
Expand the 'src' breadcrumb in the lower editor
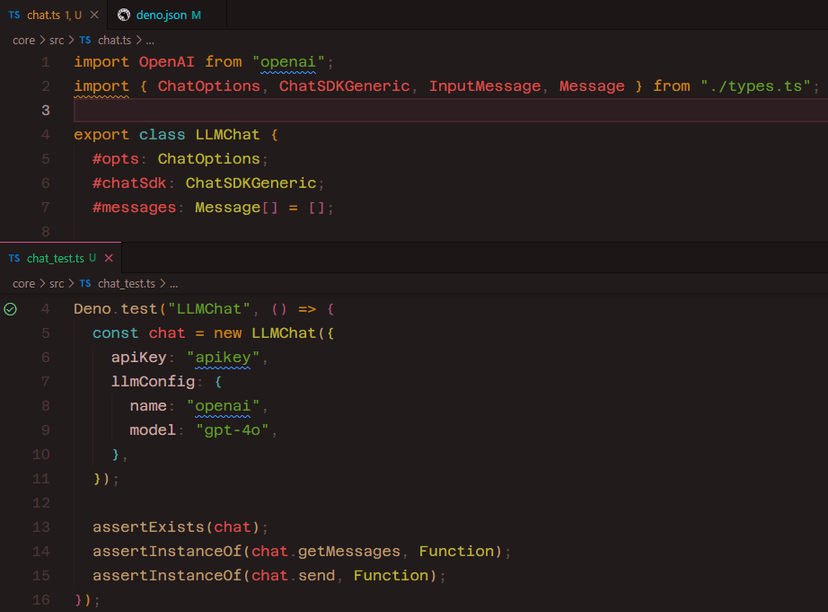click(x=57, y=284)
